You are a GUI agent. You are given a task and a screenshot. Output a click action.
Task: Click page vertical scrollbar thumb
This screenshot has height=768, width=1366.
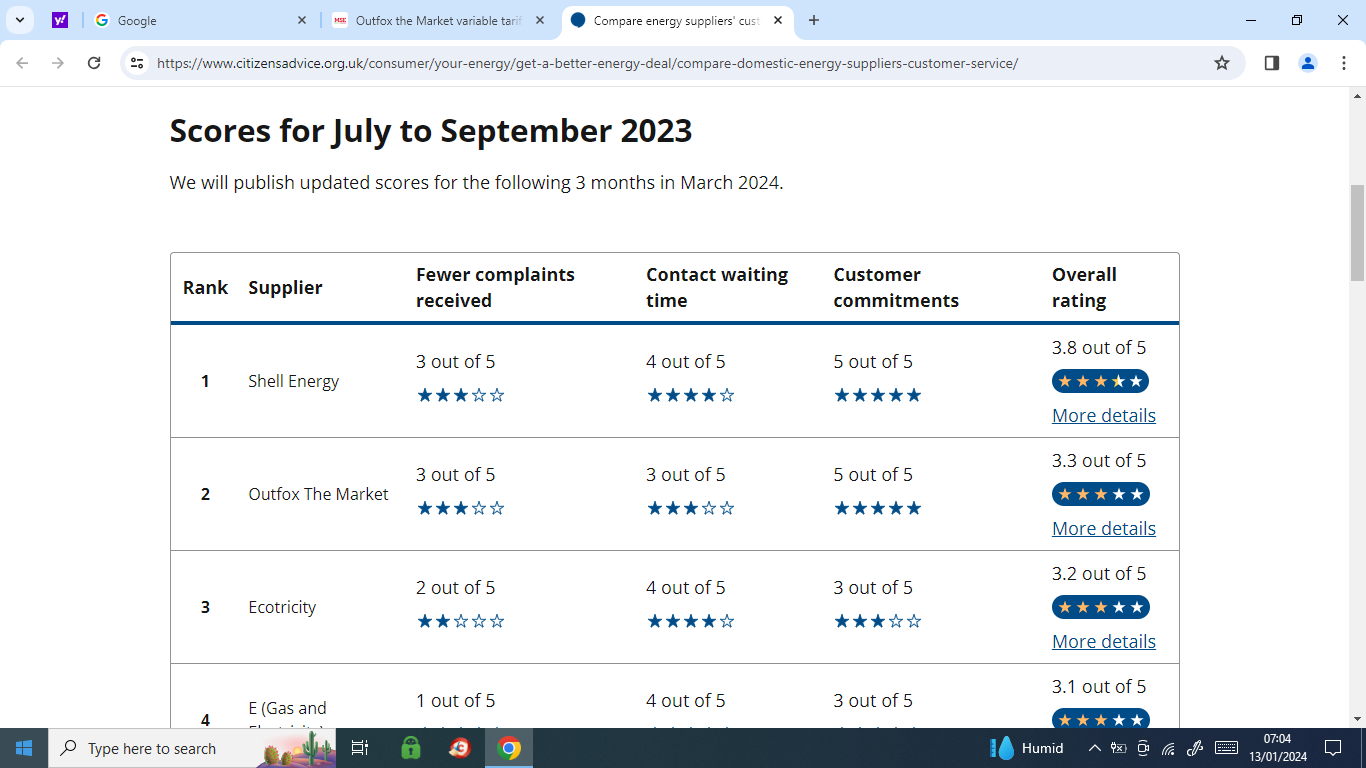coord(1357,232)
